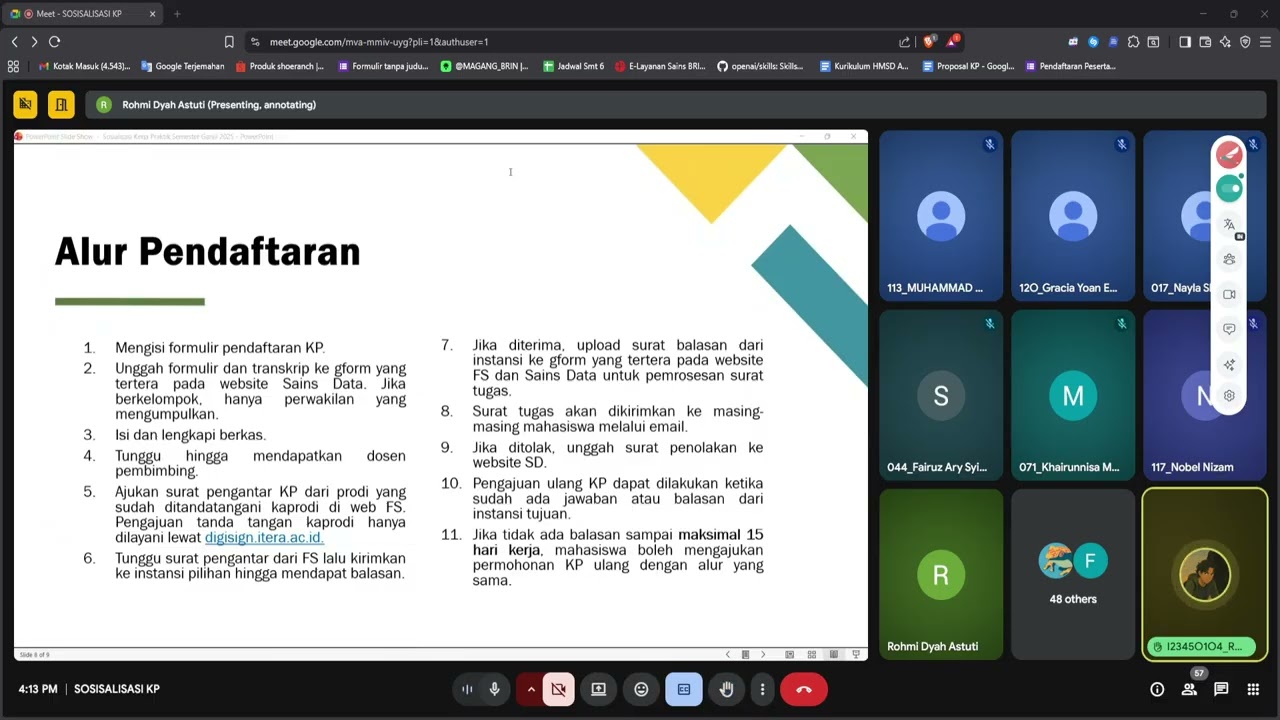Open the floating toolbar settings gear

click(1229, 395)
